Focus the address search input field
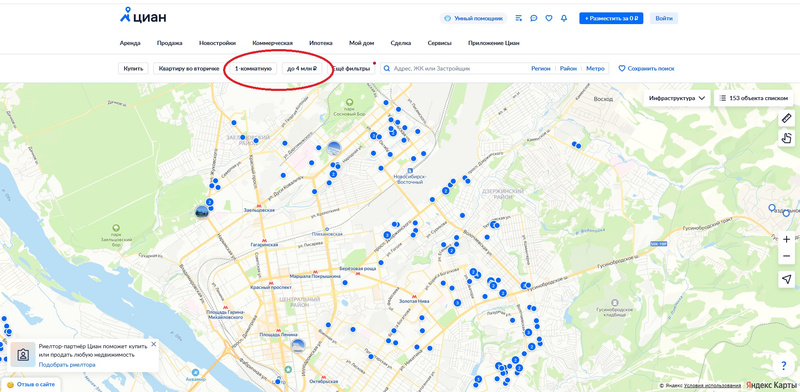The width and height of the screenshot is (800, 392). pyautogui.click(x=459, y=68)
